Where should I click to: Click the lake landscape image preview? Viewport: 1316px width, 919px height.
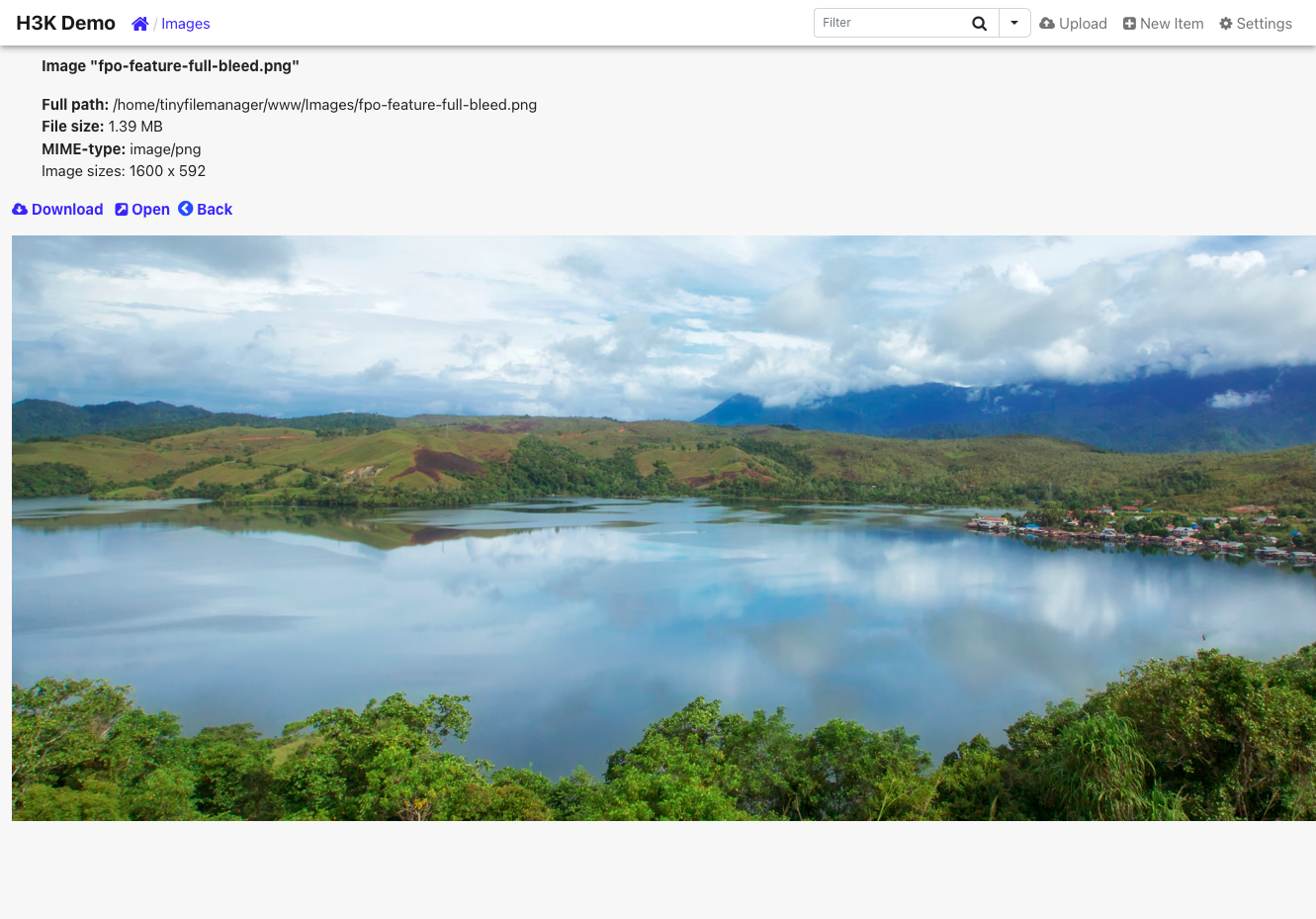pyautogui.click(x=663, y=528)
